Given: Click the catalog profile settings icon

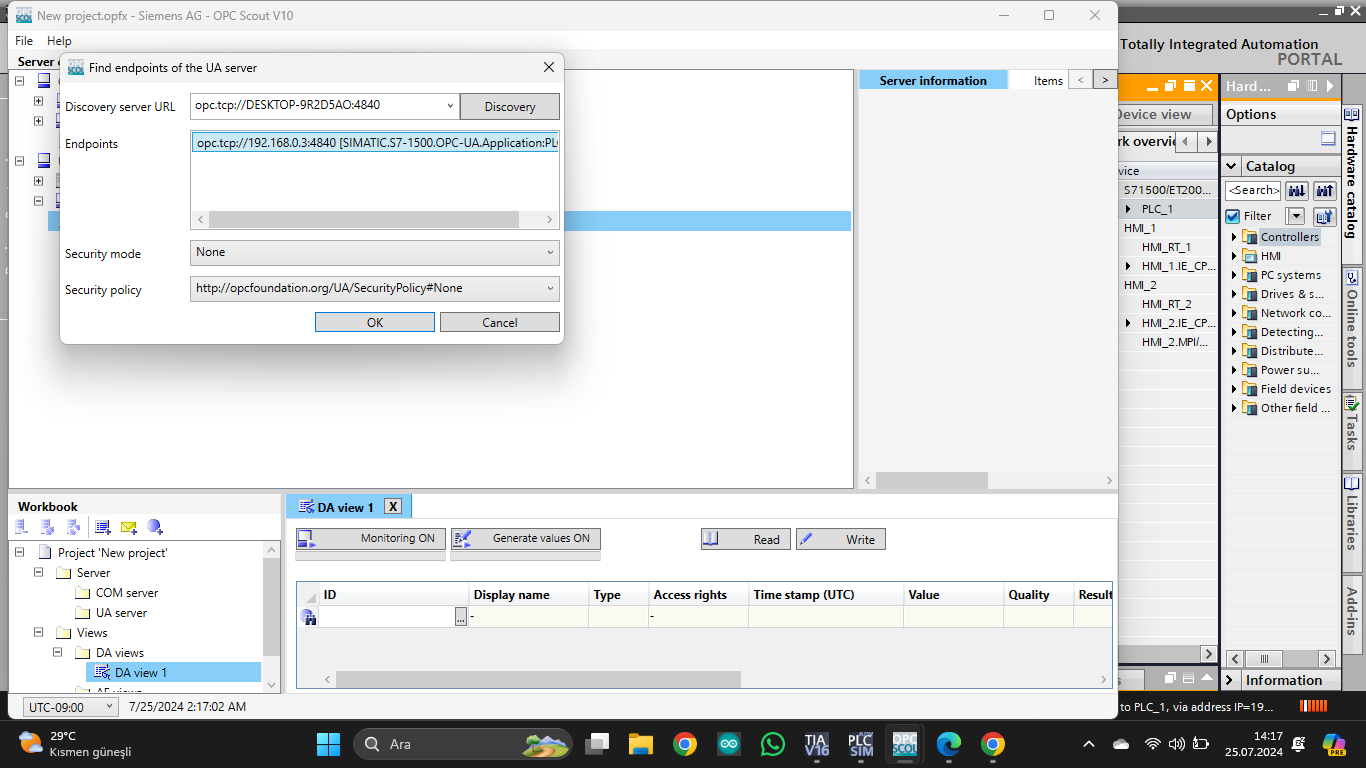Looking at the screenshot, I should coord(1325,216).
